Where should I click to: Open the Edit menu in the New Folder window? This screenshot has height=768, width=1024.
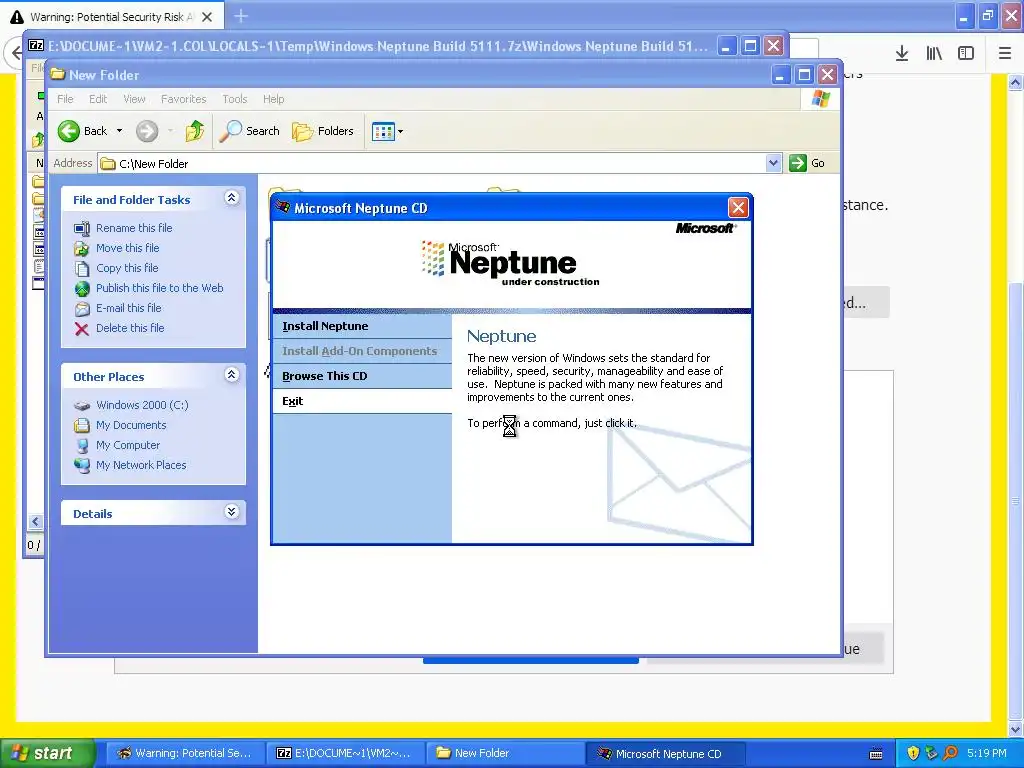98,99
